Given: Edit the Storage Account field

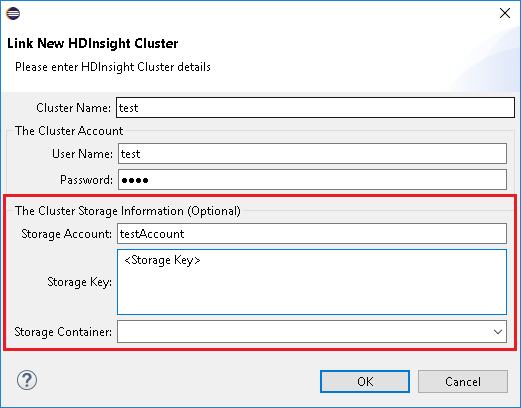Looking at the screenshot, I should click(312, 234).
